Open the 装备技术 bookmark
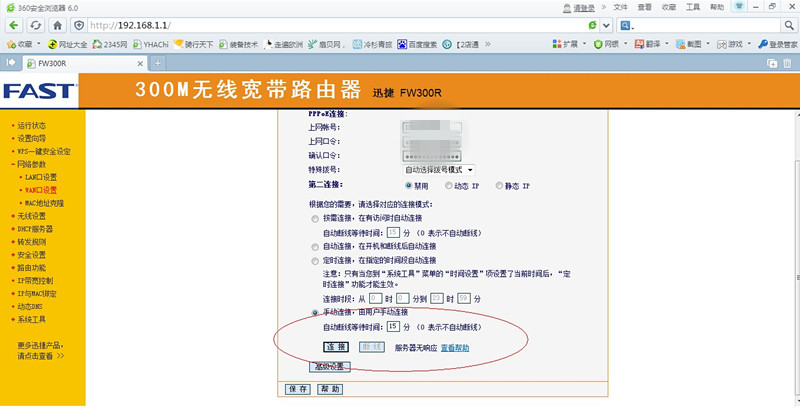Image resolution: width=800 pixels, height=408 pixels. 238,44
